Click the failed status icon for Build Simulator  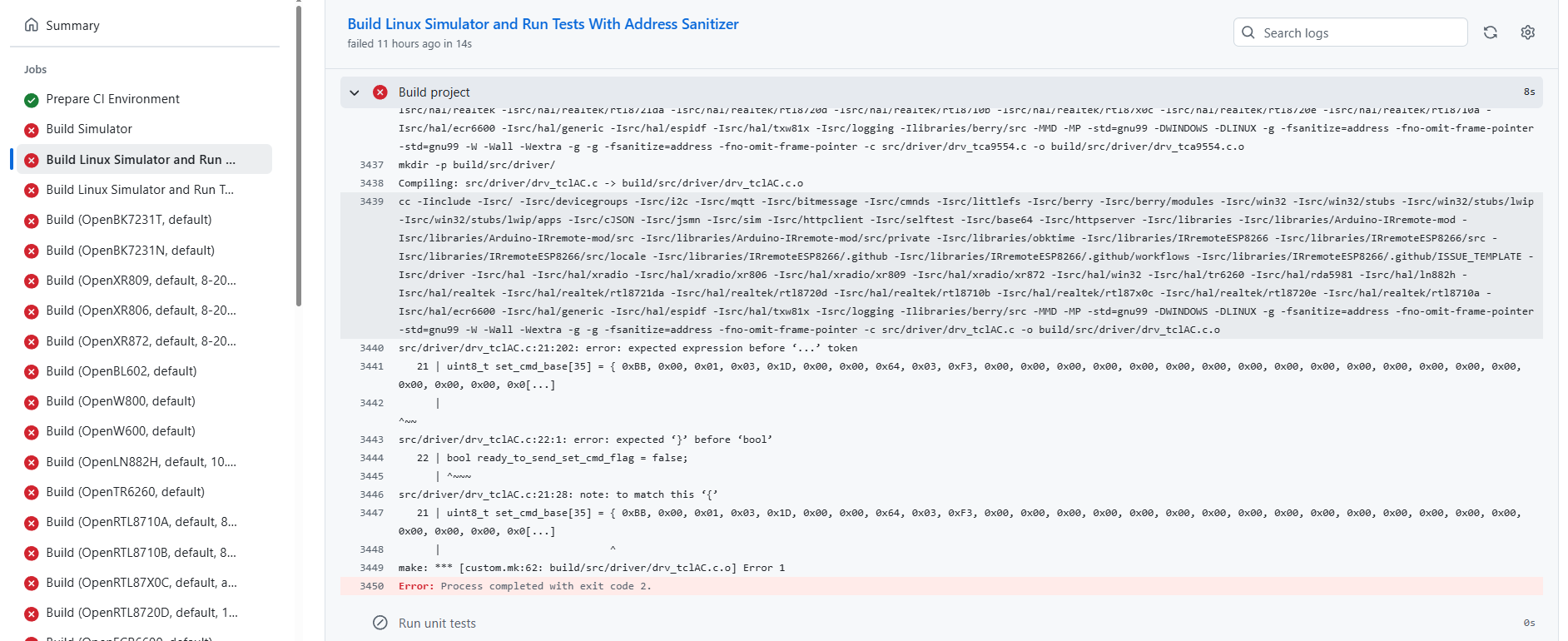tap(32, 130)
